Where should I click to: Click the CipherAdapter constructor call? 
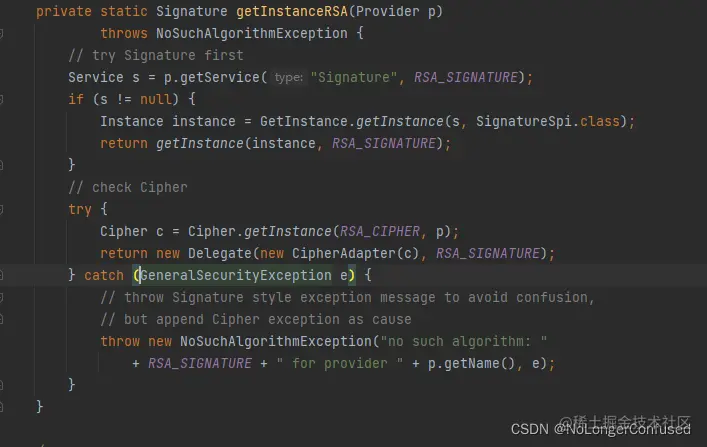point(343,253)
